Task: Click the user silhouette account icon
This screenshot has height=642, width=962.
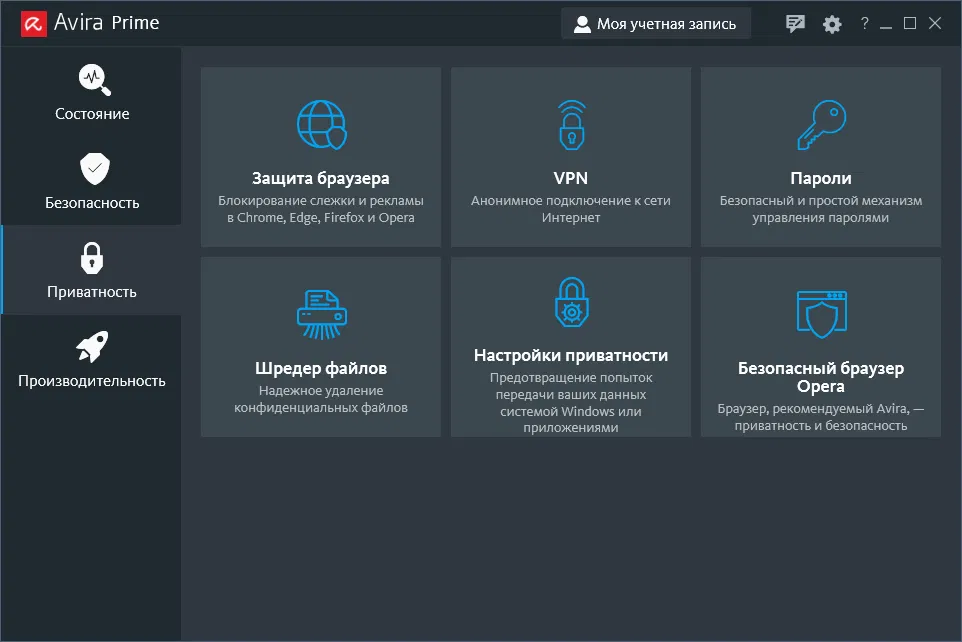Action: (582, 24)
